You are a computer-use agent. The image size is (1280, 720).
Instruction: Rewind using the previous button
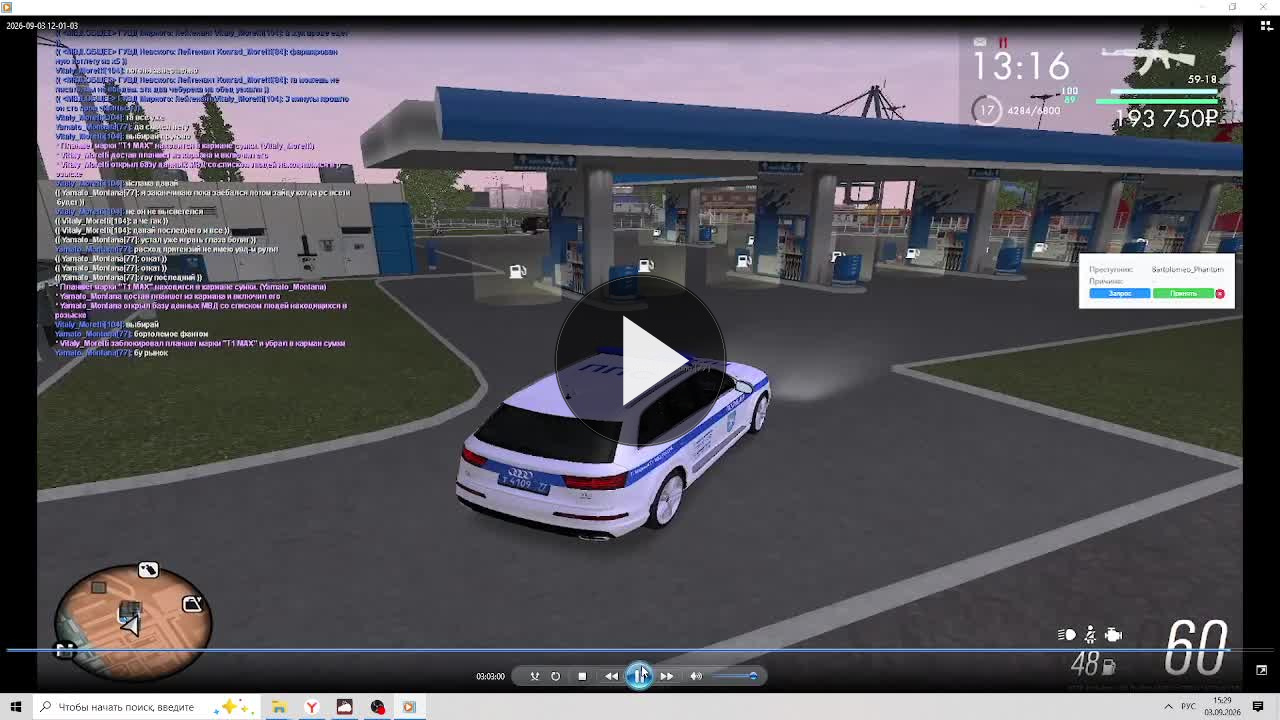click(x=611, y=676)
